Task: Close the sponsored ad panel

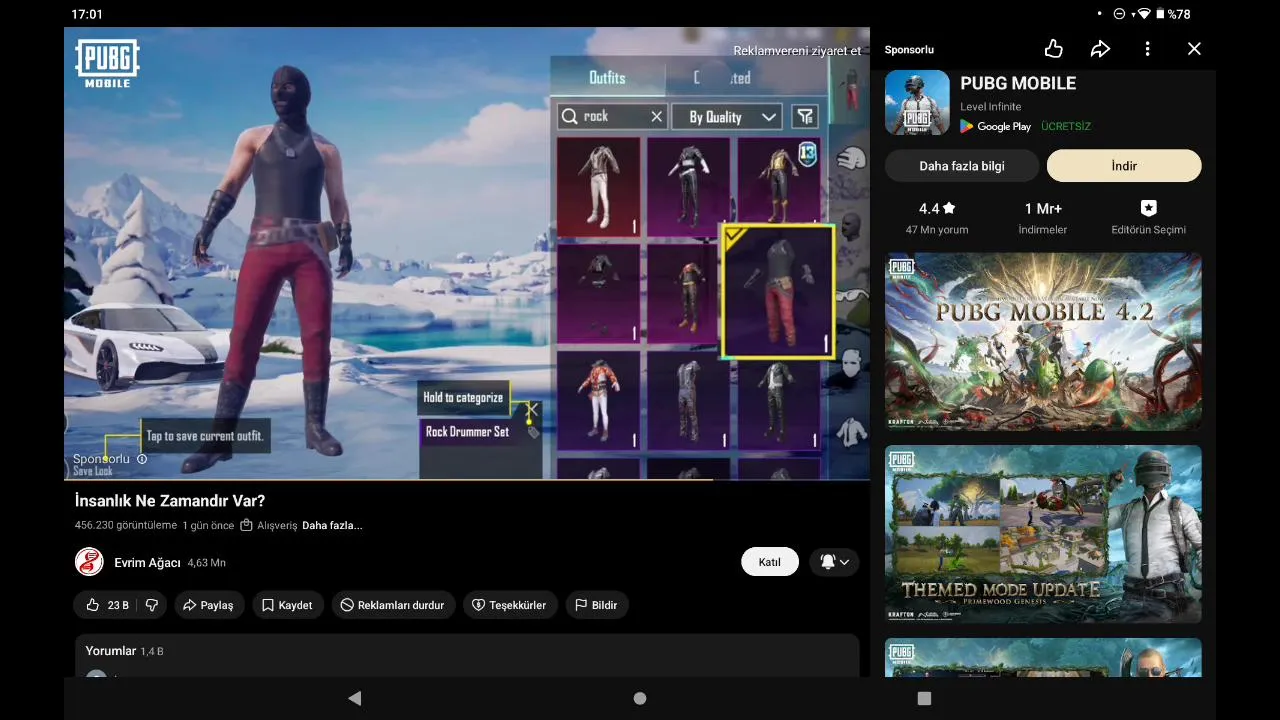Action: click(1194, 49)
